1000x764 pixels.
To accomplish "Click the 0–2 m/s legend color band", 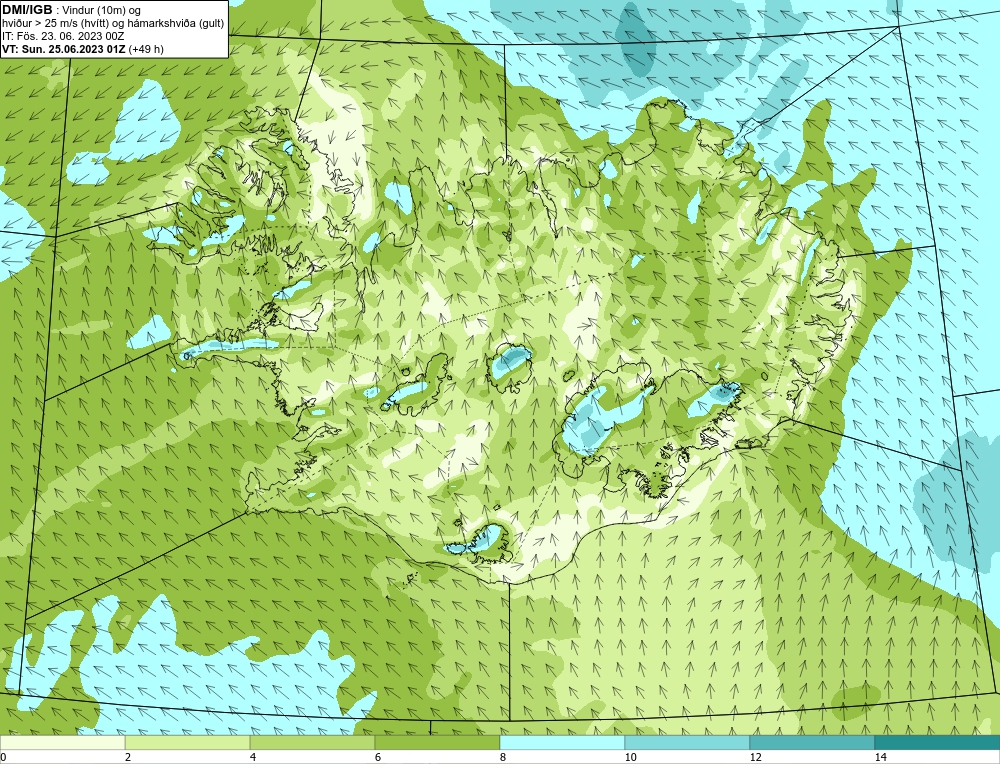I will [x=62, y=742].
